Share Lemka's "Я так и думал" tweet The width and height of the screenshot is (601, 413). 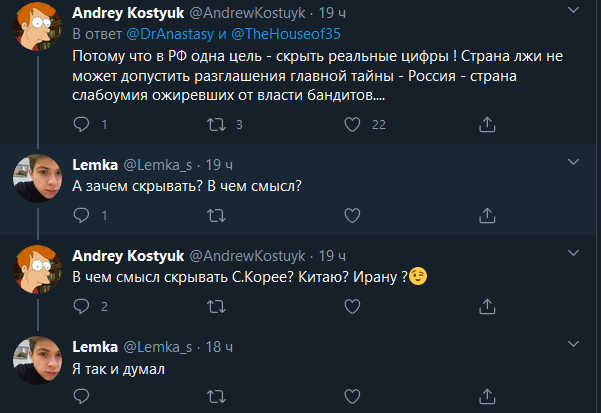487,399
